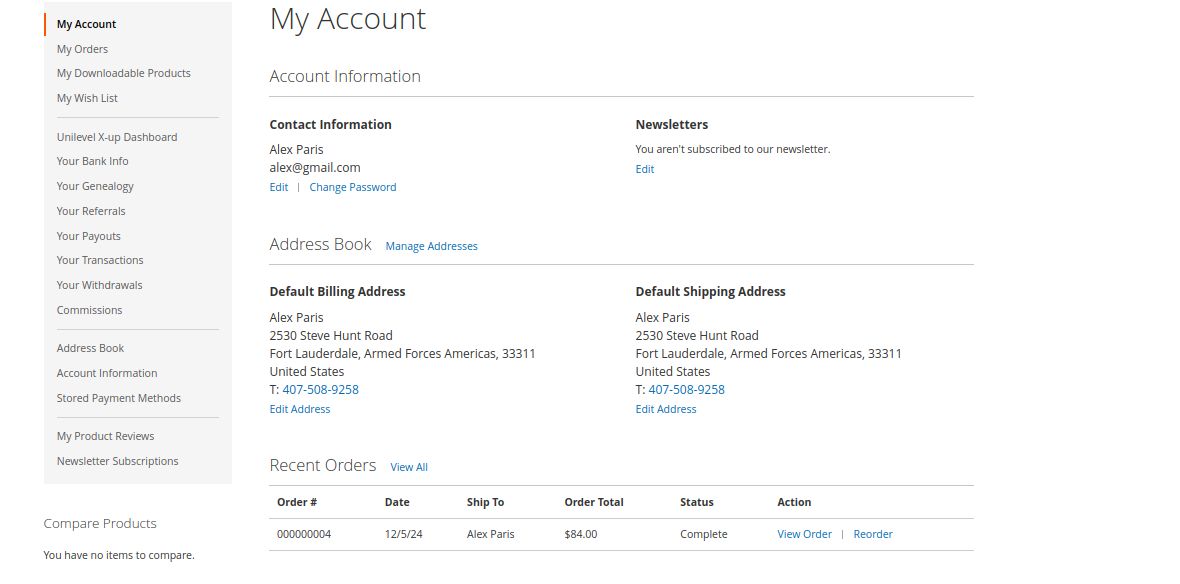
Task: Open Stored Payment Methods
Action: point(118,398)
